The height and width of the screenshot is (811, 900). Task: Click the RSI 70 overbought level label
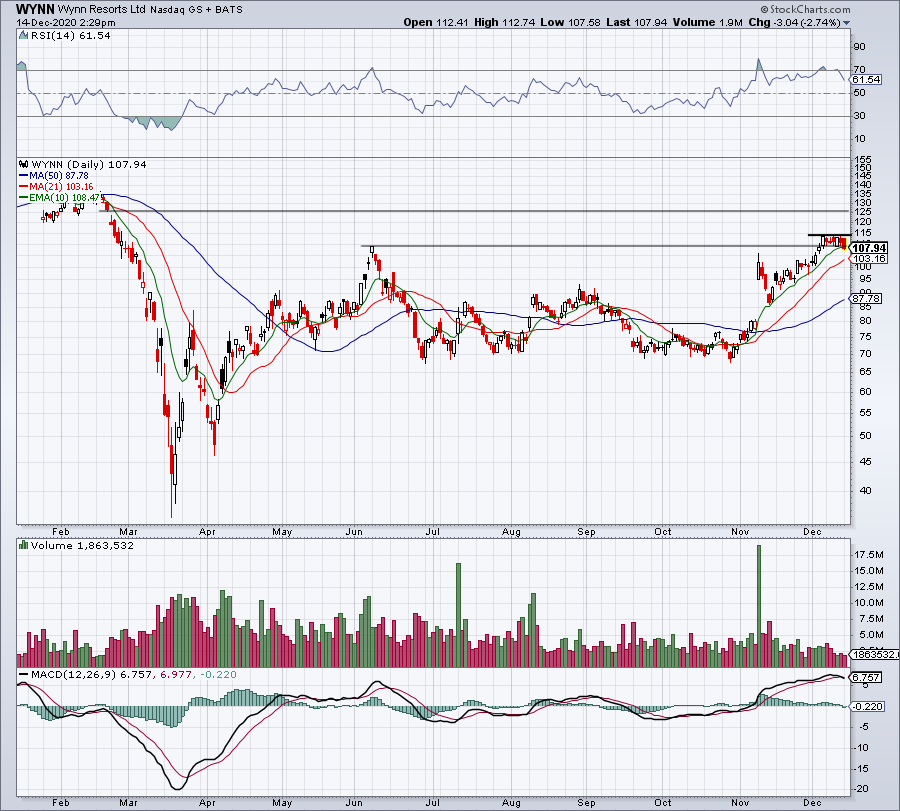pos(859,69)
